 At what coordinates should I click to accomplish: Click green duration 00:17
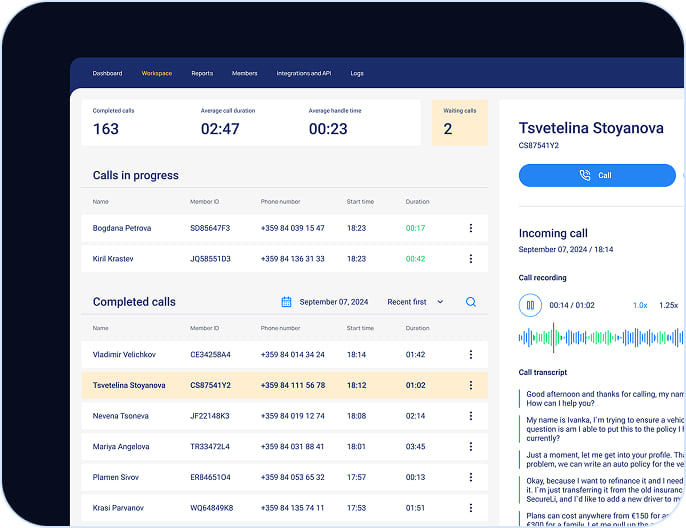pos(415,228)
